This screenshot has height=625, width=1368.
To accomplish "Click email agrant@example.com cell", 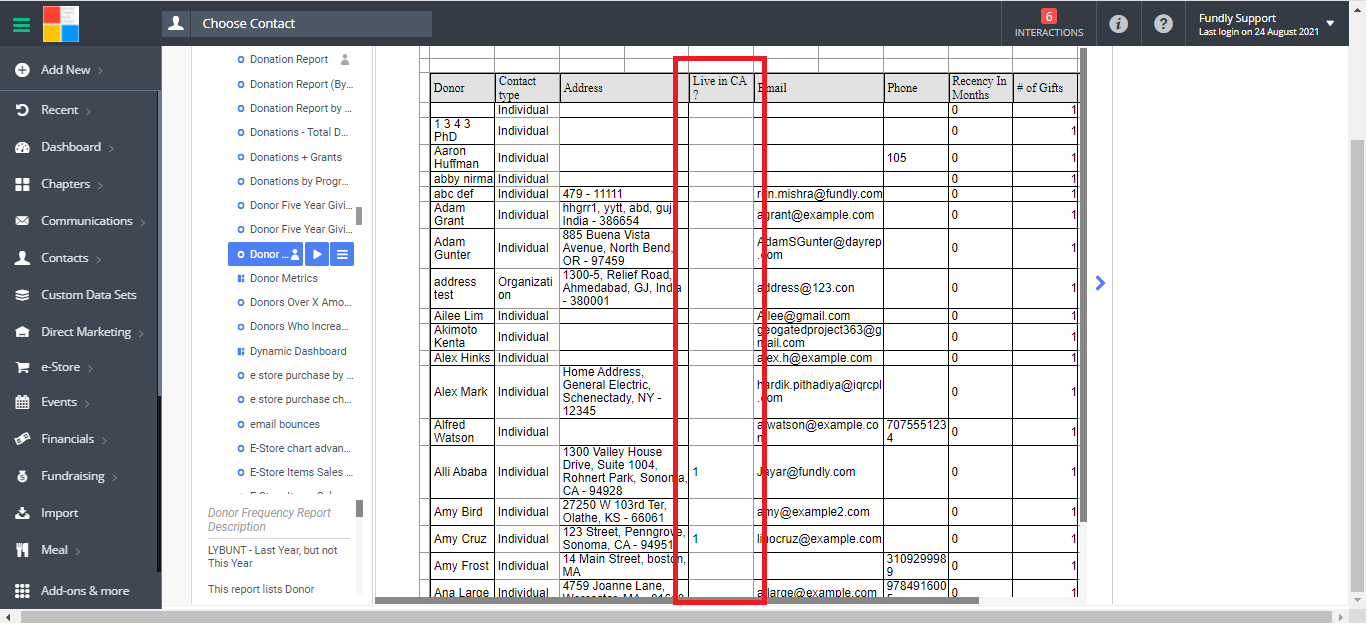I will click(x=818, y=215).
